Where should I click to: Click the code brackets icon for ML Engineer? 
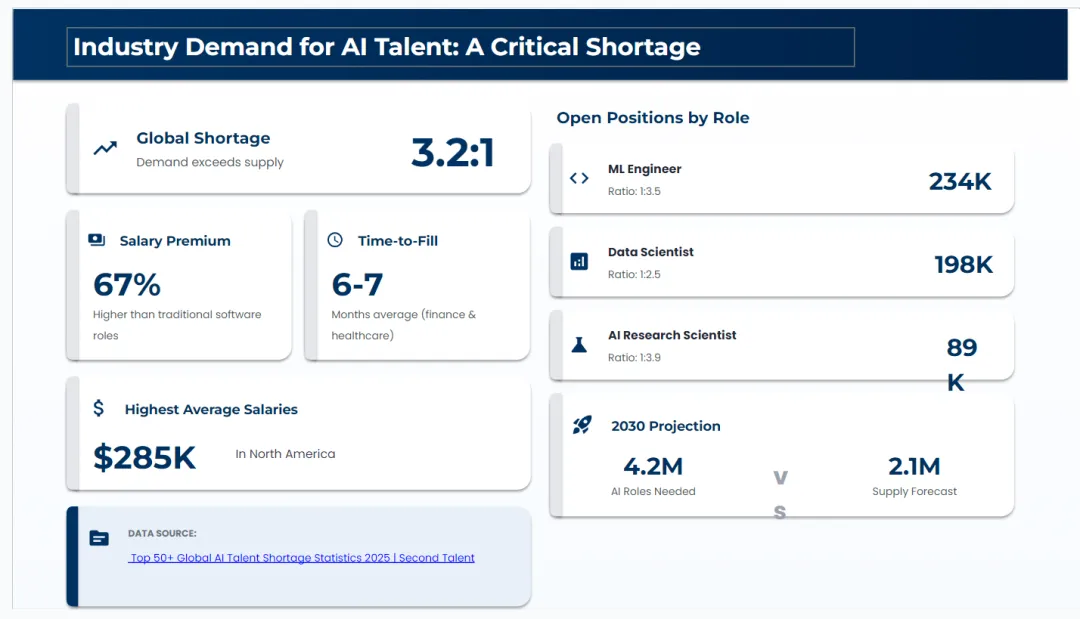pyautogui.click(x=579, y=178)
